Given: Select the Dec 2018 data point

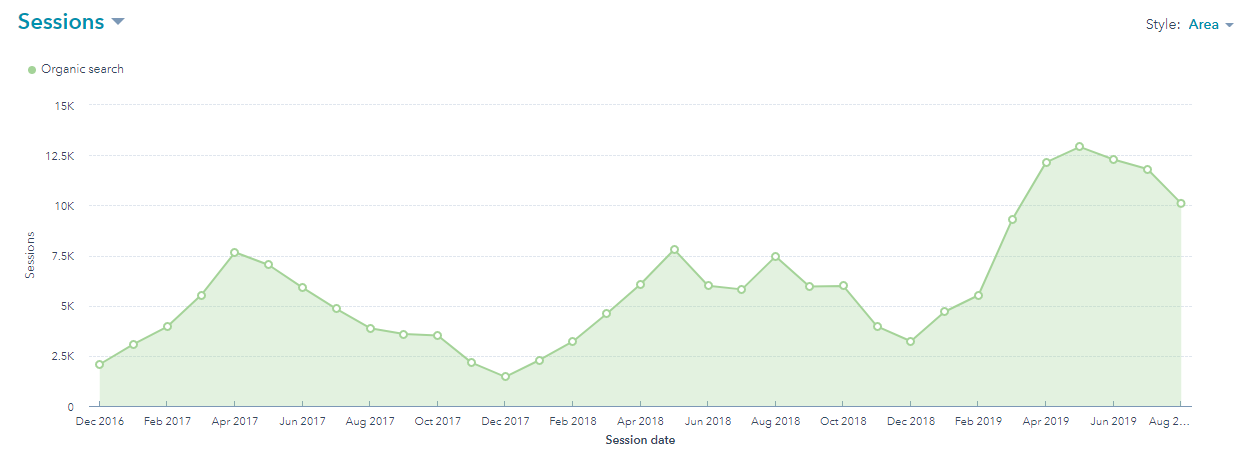Looking at the screenshot, I should pyautogui.click(x=910, y=341).
